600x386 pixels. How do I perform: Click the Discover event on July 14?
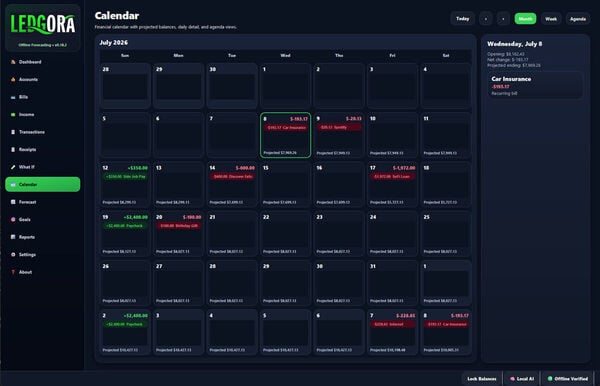[232, 177]
